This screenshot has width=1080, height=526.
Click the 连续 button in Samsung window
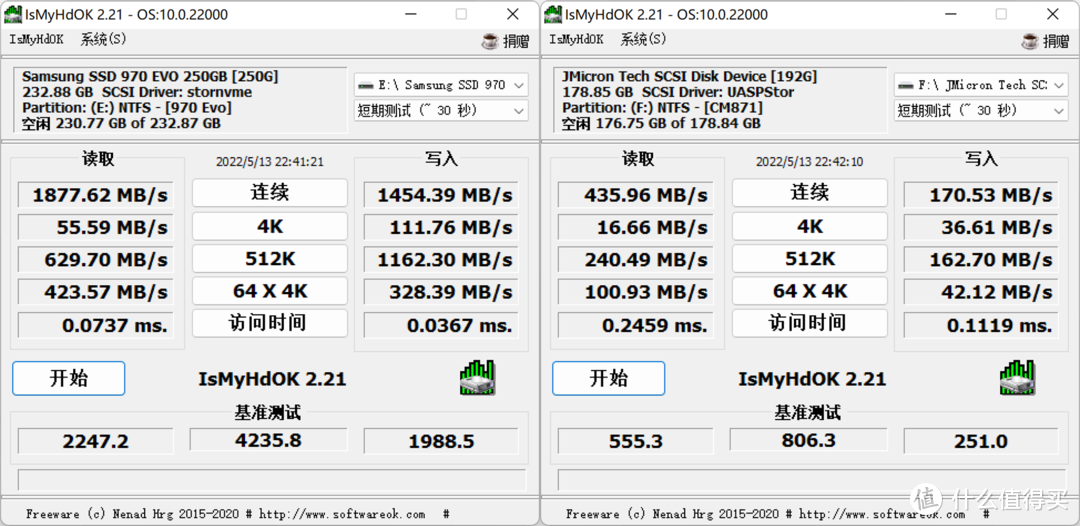click(x=270, y=193)
